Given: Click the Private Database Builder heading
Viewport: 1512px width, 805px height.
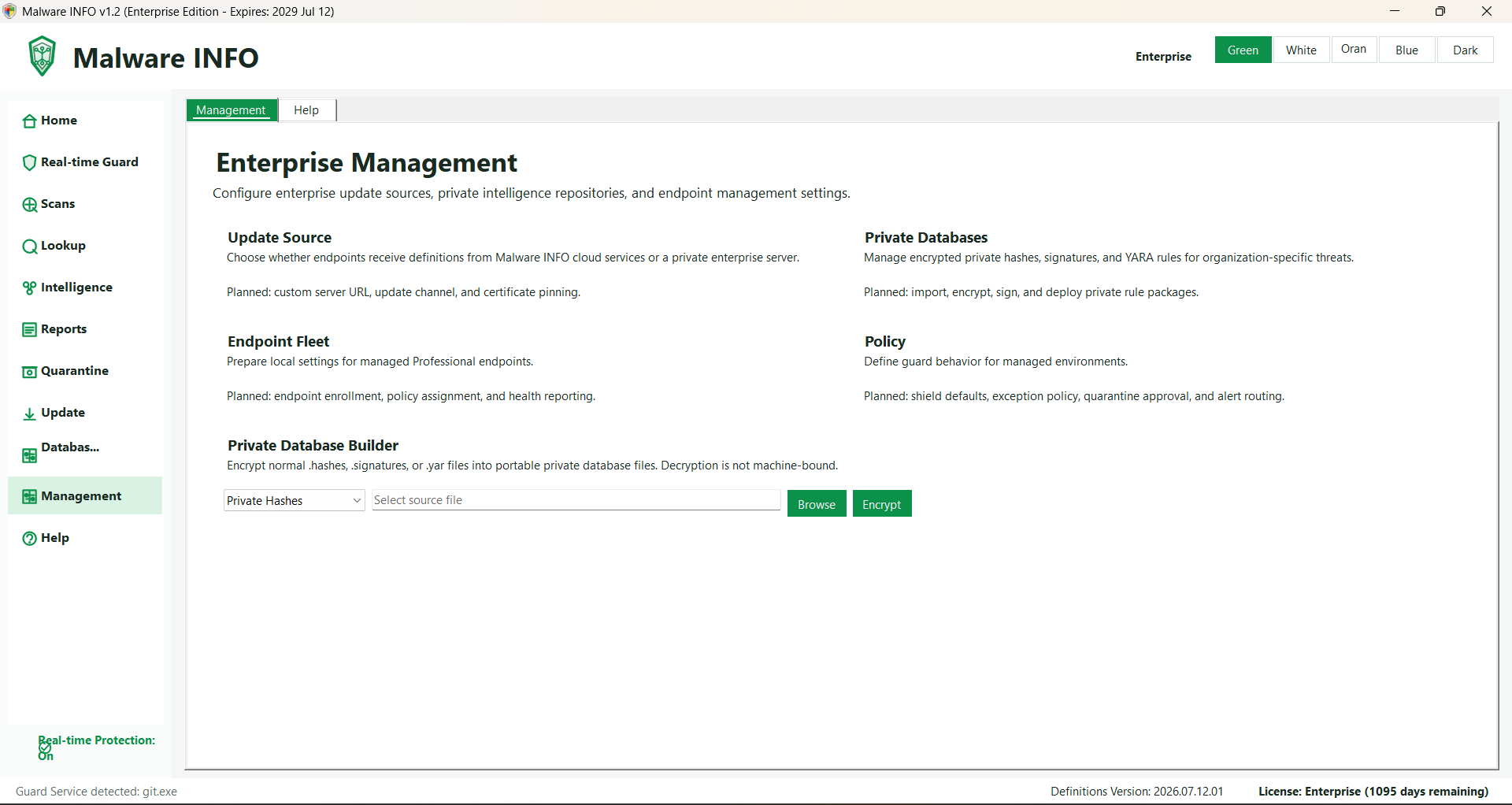Looking at the screenshot, I should pos(313,446).
